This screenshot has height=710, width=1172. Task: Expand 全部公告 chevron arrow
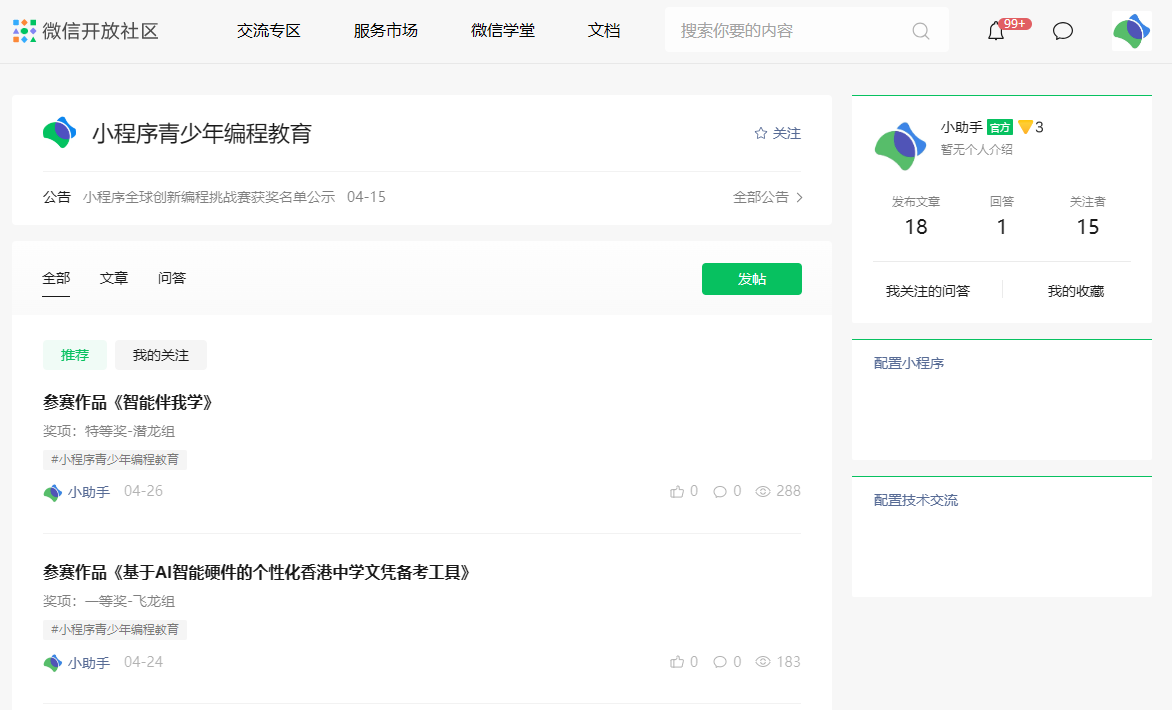coord(799,197)
